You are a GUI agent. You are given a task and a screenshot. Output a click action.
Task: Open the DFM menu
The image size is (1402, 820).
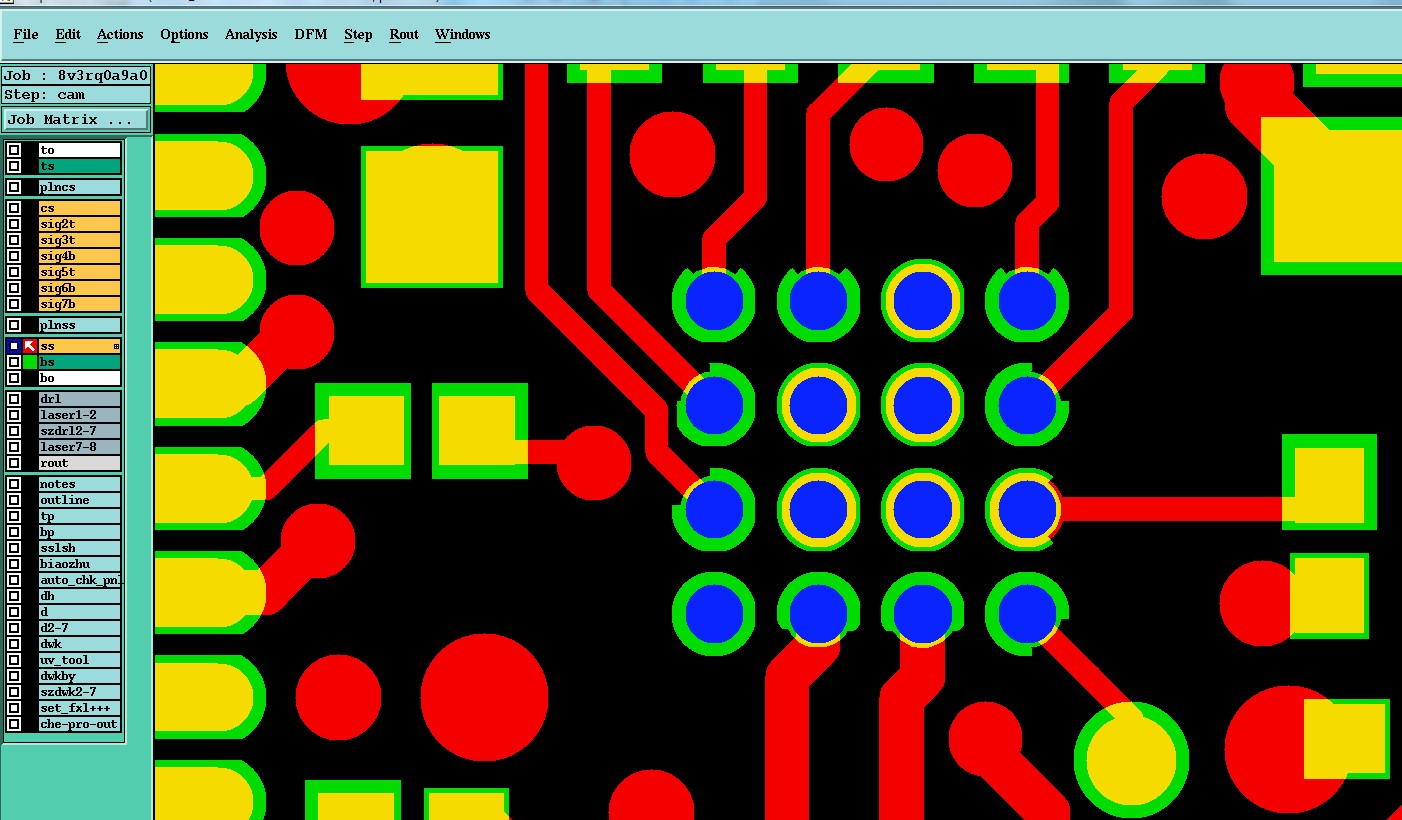point(311,34)
